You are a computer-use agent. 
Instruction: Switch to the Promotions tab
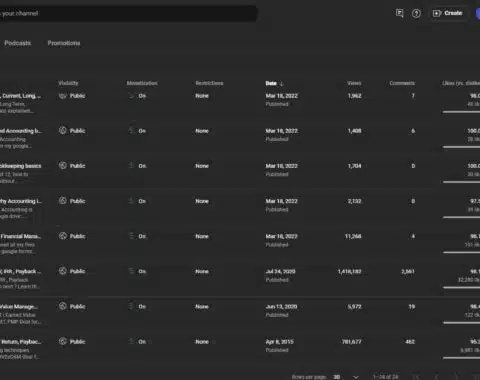coord(64,43)
